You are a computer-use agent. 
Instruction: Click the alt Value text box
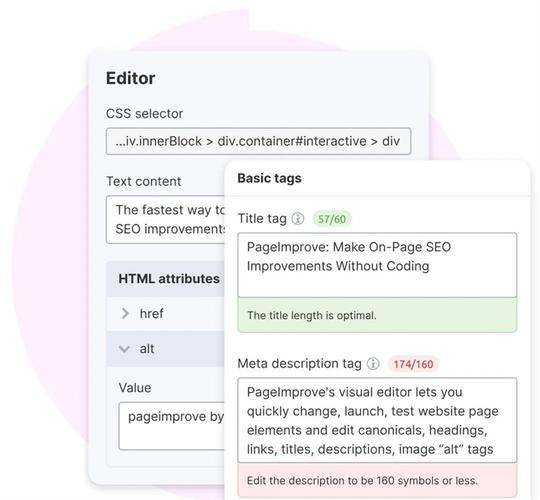[x=172, y=426]
